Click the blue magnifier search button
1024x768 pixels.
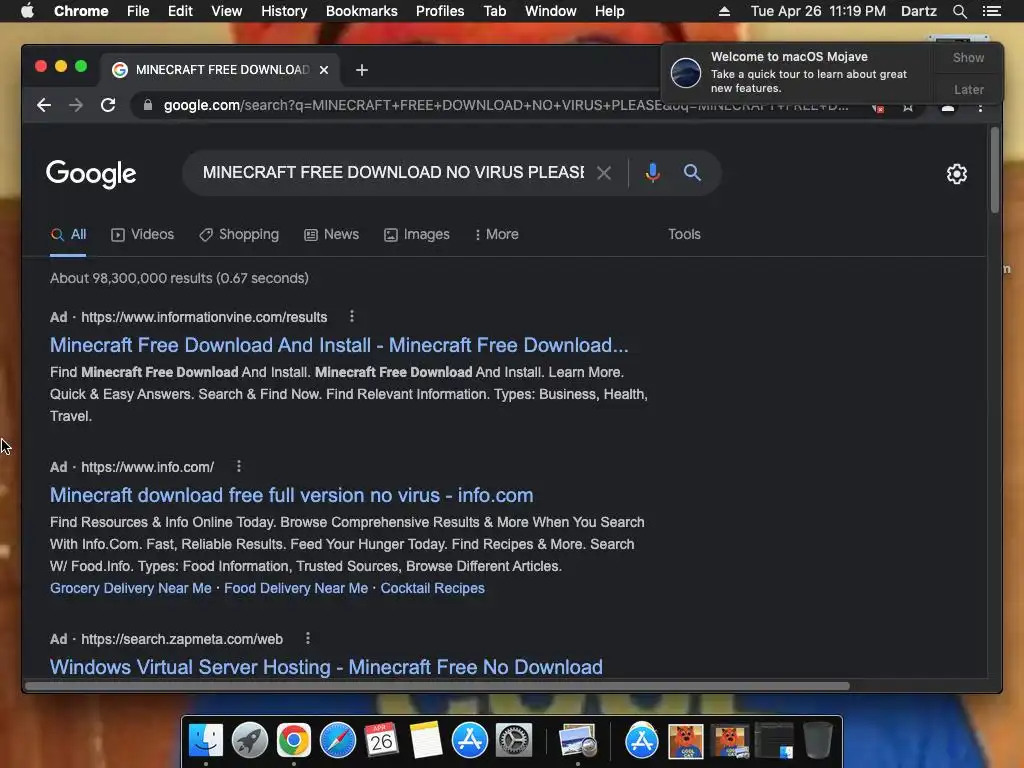[x=692, y=172]
